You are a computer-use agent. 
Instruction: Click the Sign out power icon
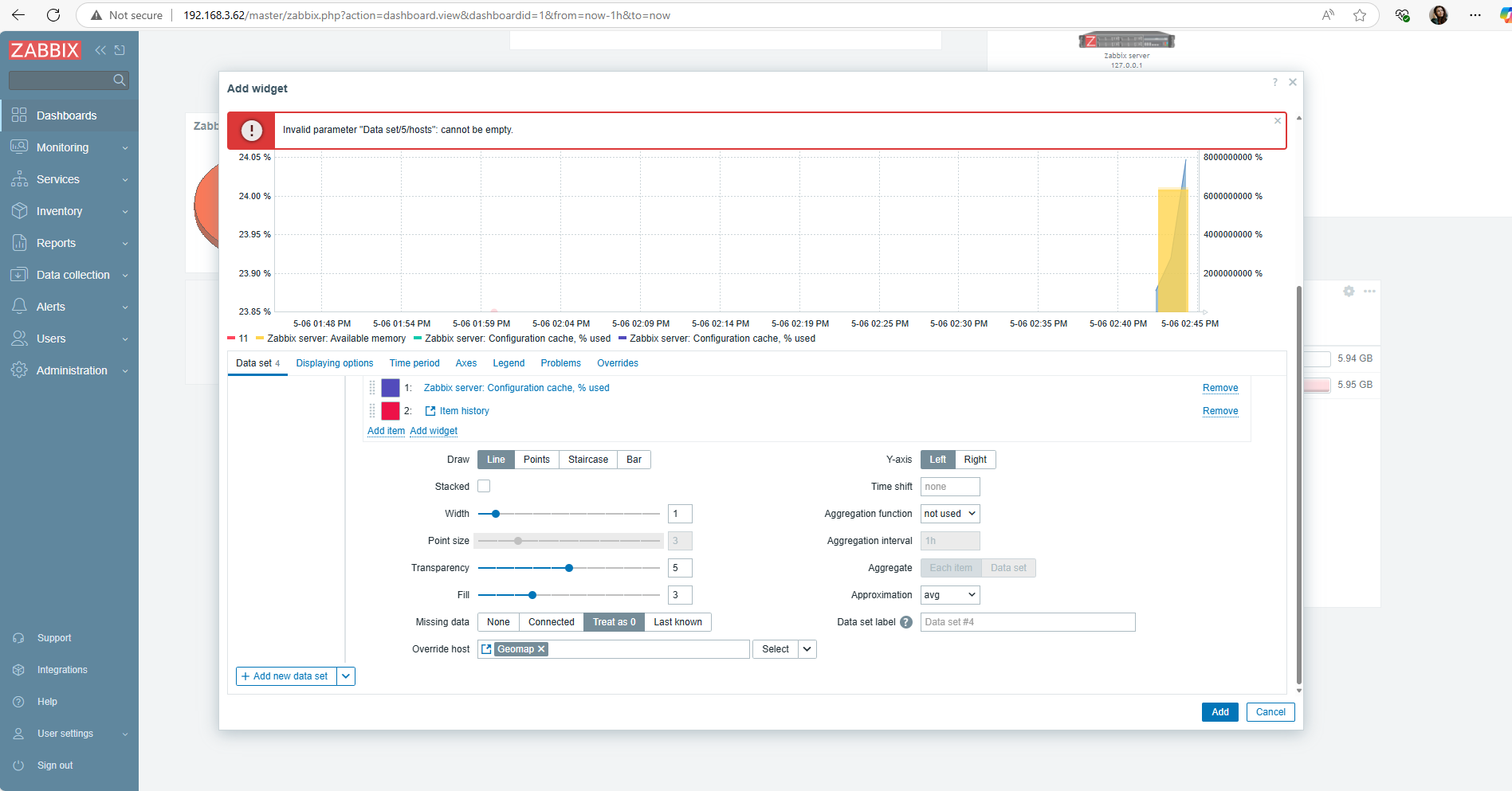18,766
